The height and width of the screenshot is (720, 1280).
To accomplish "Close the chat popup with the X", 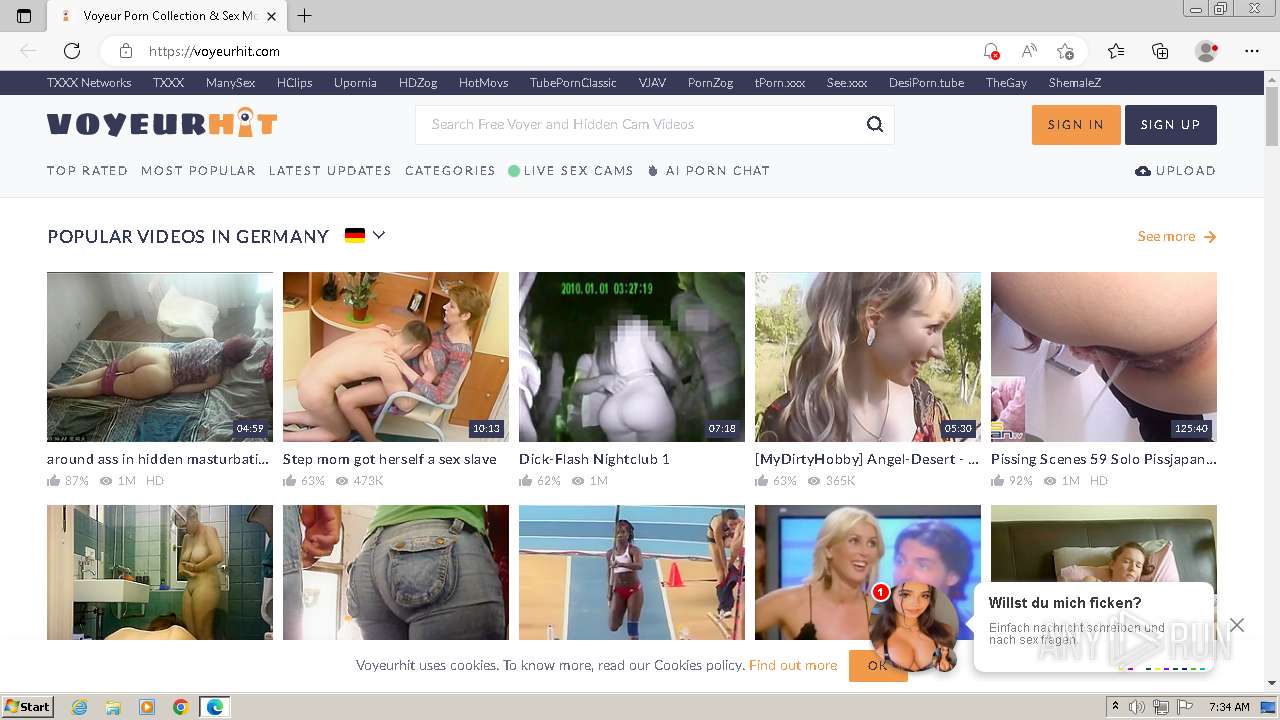I will click(1237, 625).
